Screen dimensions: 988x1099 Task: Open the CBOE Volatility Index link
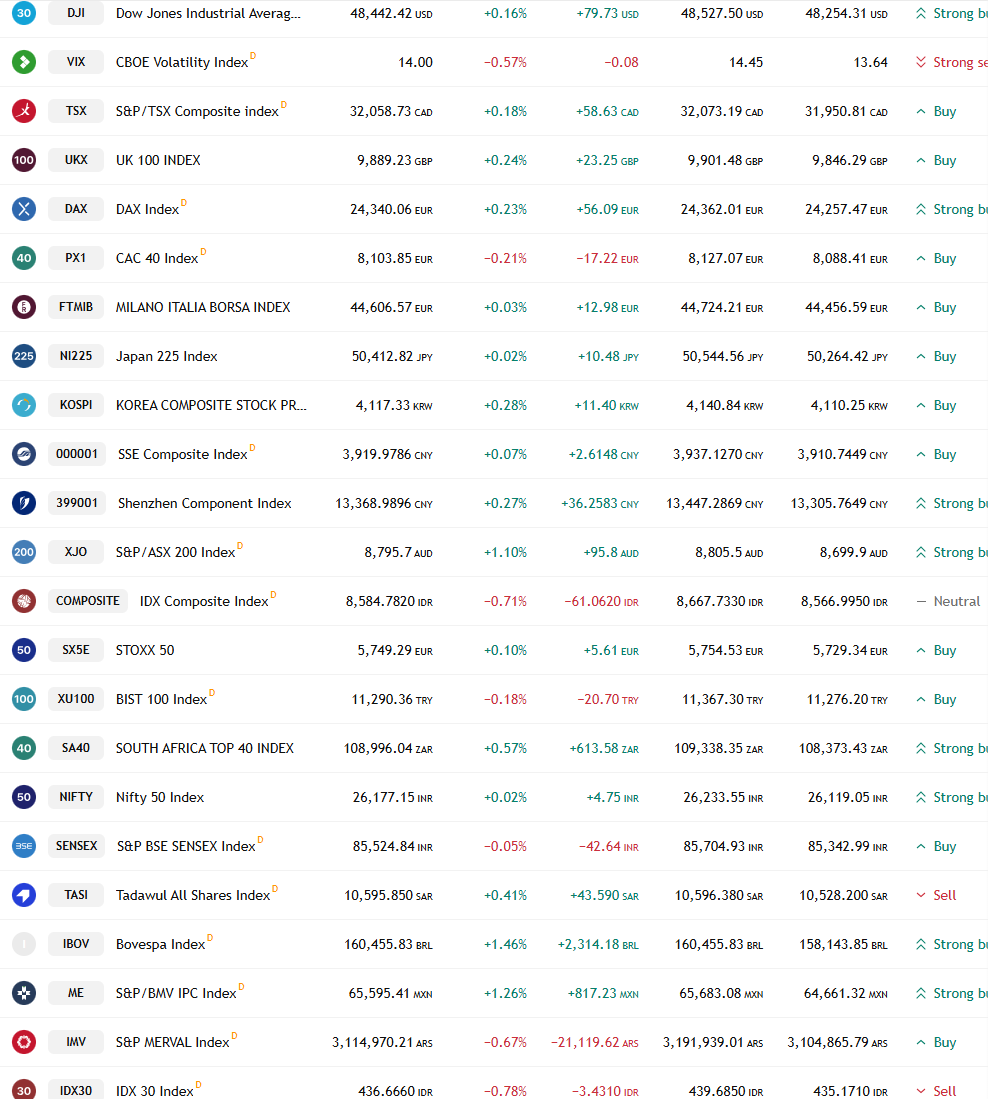click(x=181, y=62)
